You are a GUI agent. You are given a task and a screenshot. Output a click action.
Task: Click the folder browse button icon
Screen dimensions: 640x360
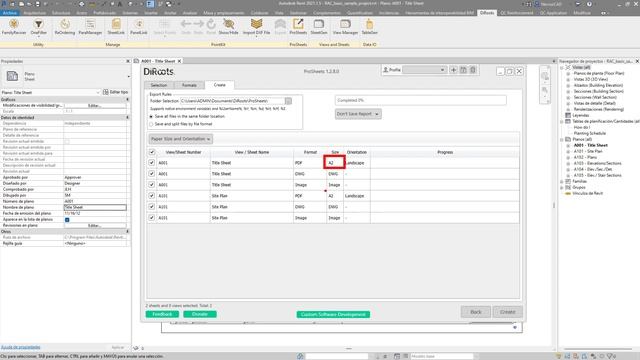tap(288, 101)
